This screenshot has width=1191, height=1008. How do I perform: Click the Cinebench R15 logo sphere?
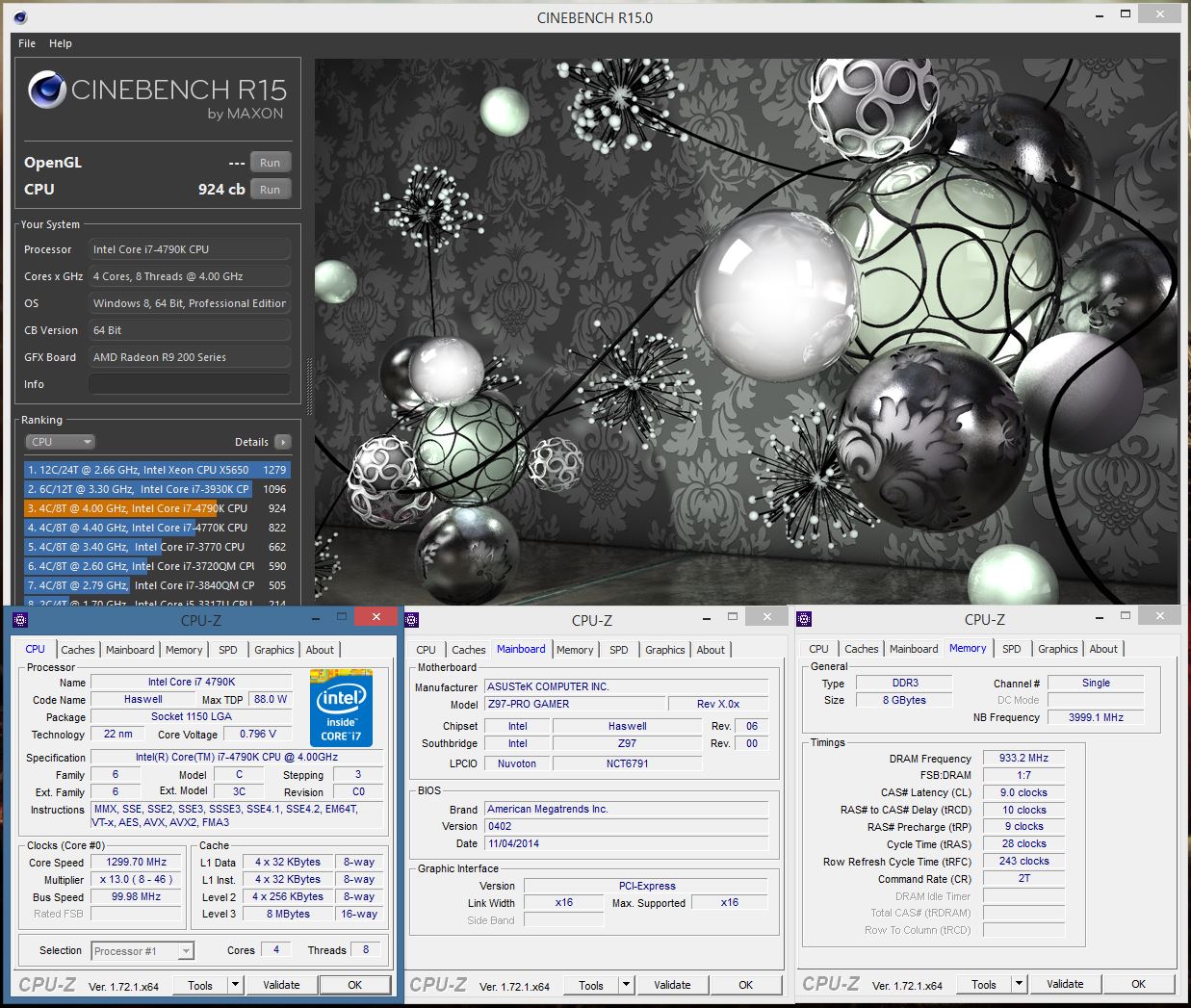pyautogui.click(x=47, y=90)
